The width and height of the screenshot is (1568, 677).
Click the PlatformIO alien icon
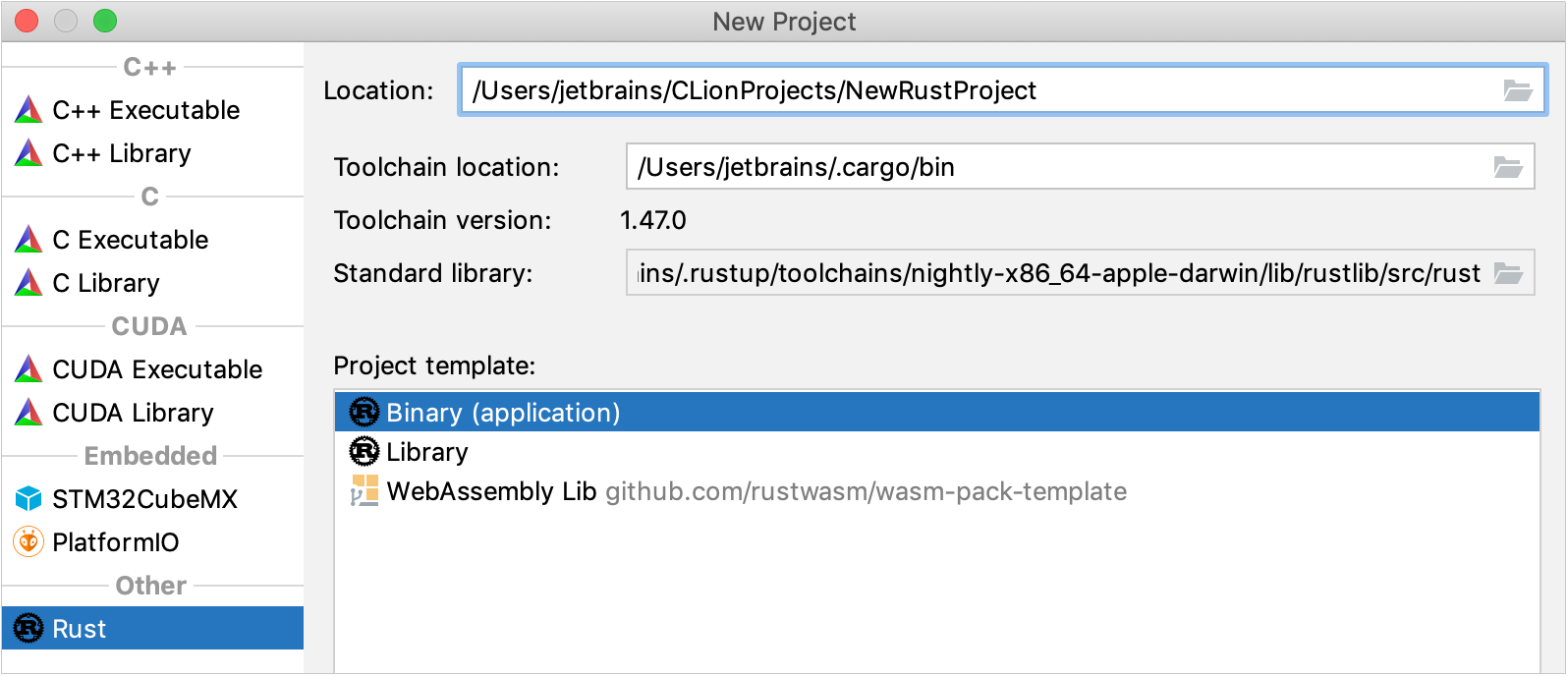(x=28, y=541)
